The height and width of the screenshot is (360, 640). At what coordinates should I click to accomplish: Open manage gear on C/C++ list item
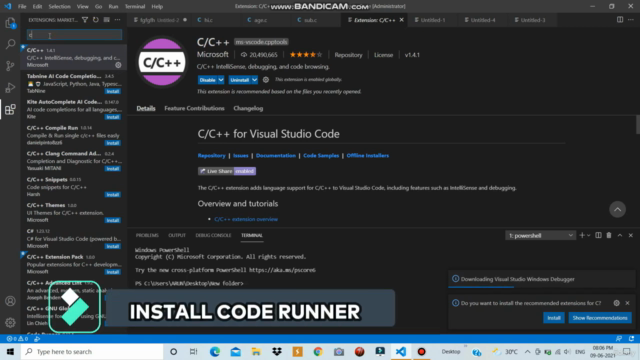tap(118, 65)
